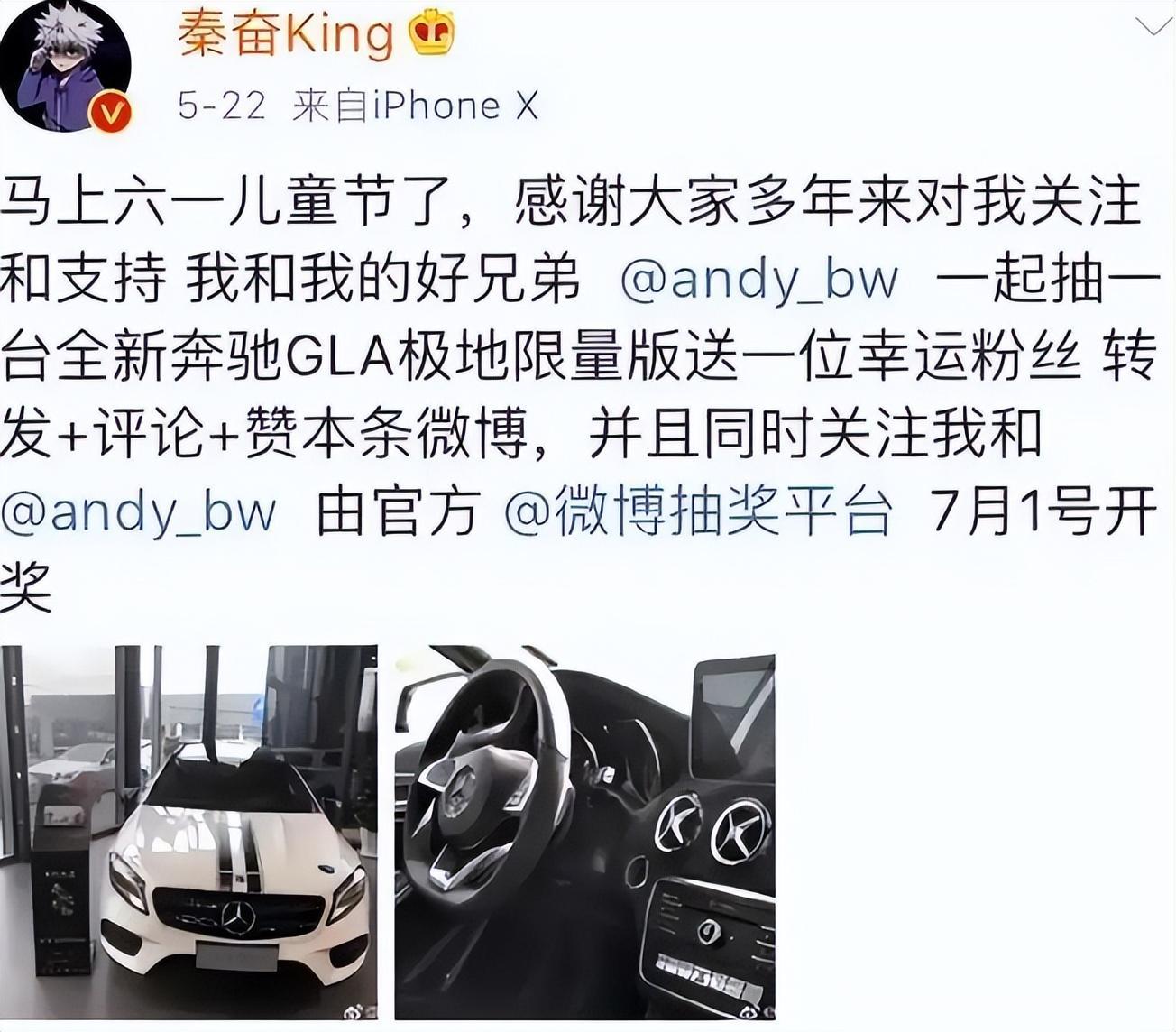Open the first @andy_bw mention

point(759,280)
